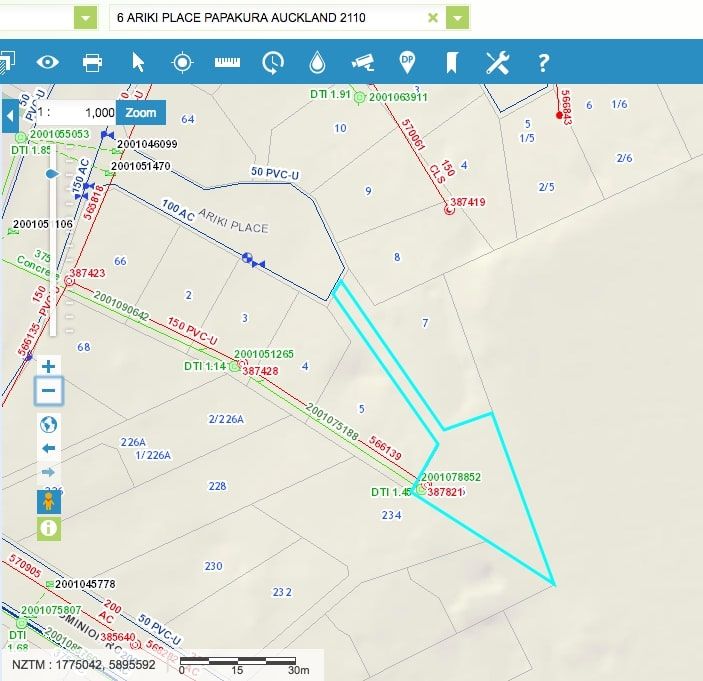Clear the 6 Ariki Place address search
Viewport: 703px width, 681px height.
coord(432,18)
